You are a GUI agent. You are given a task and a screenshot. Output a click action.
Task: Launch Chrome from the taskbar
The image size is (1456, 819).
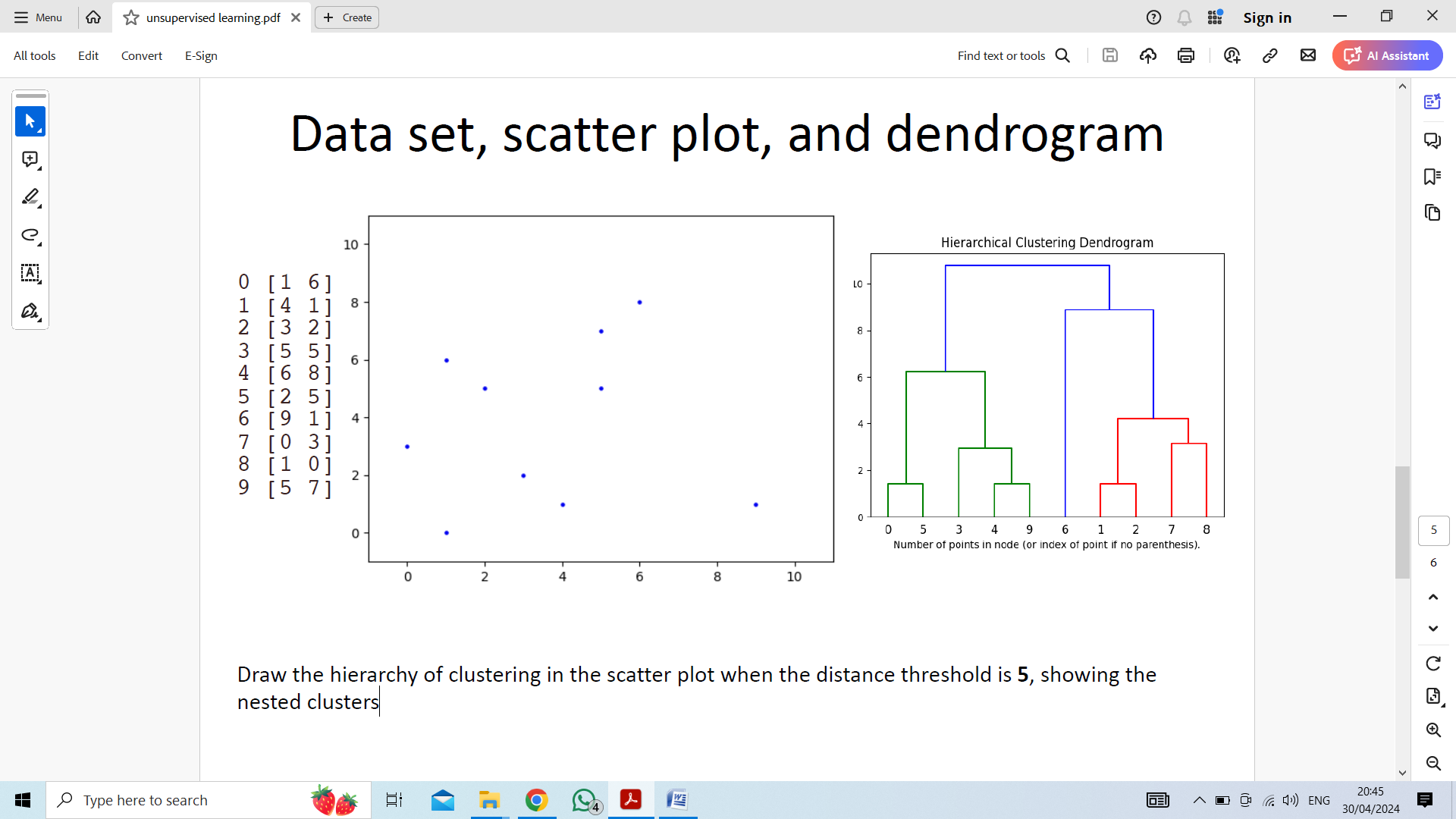pyautogui.click(x=537, y=800)
